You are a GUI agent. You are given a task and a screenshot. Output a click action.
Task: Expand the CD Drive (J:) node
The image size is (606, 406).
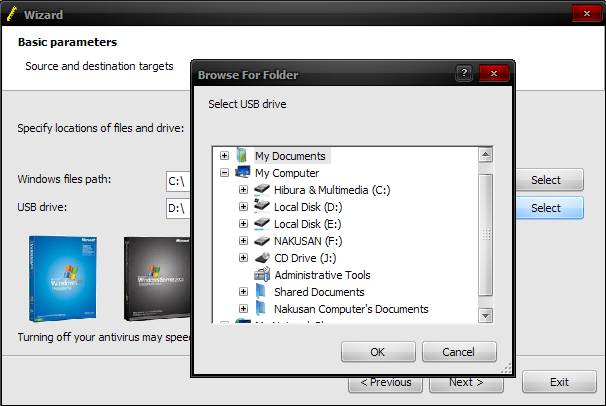[243, 258]
